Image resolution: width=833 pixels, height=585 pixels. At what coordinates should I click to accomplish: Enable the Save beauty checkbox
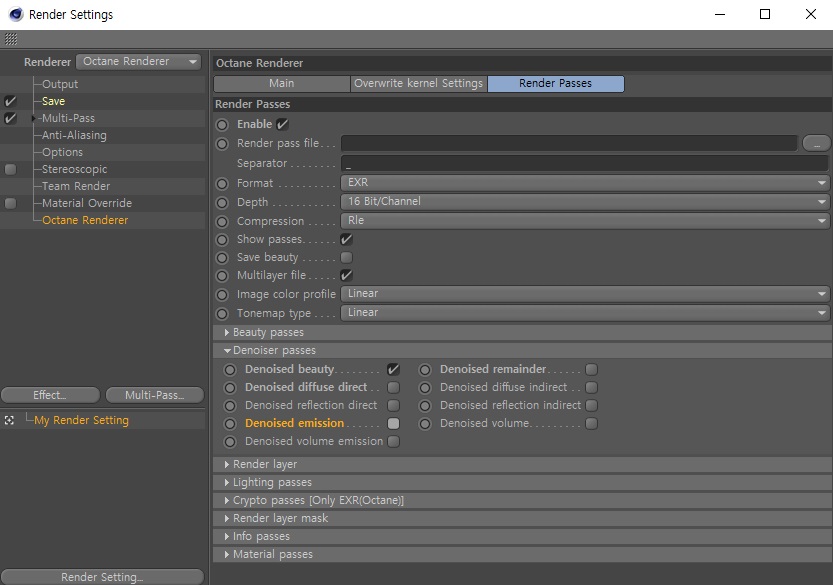coord(346,258)
